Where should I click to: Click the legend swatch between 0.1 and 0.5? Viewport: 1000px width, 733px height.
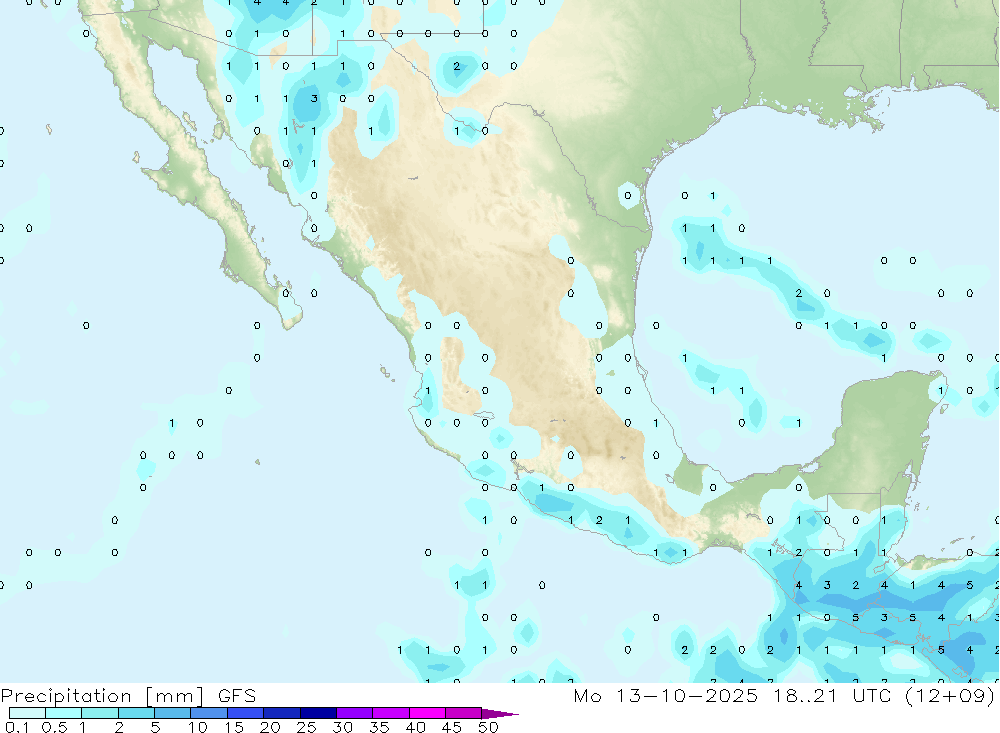point(27,713)
